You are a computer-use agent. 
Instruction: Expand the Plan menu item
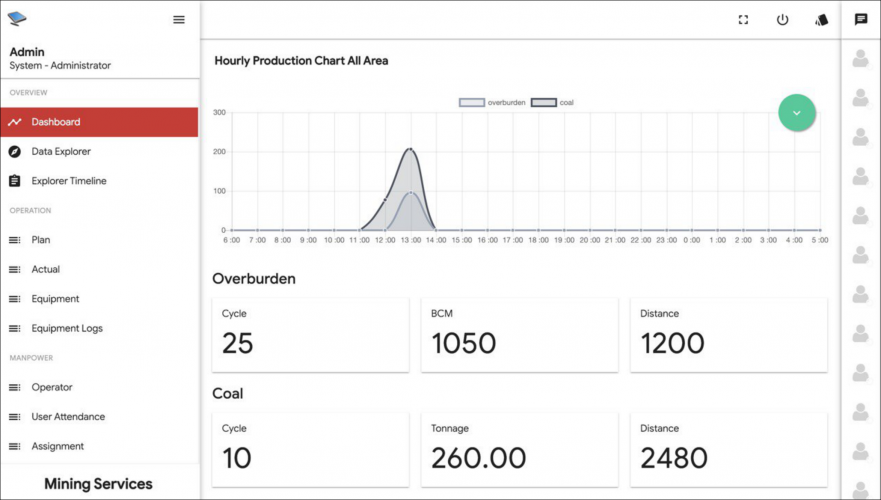(40, 240)
